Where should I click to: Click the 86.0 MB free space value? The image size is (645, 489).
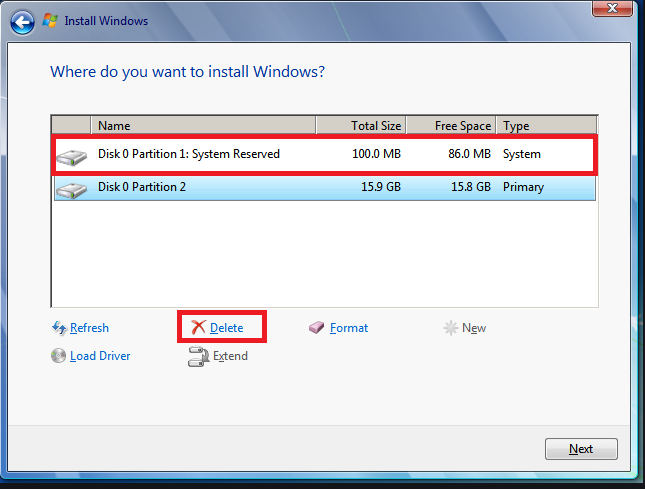[469, 154]
